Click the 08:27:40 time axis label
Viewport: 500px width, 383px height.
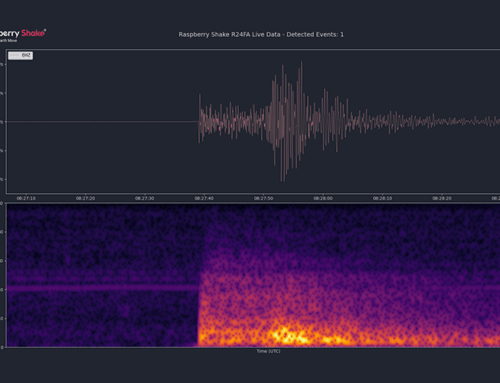pyautogui.click(x=204, y=198)
